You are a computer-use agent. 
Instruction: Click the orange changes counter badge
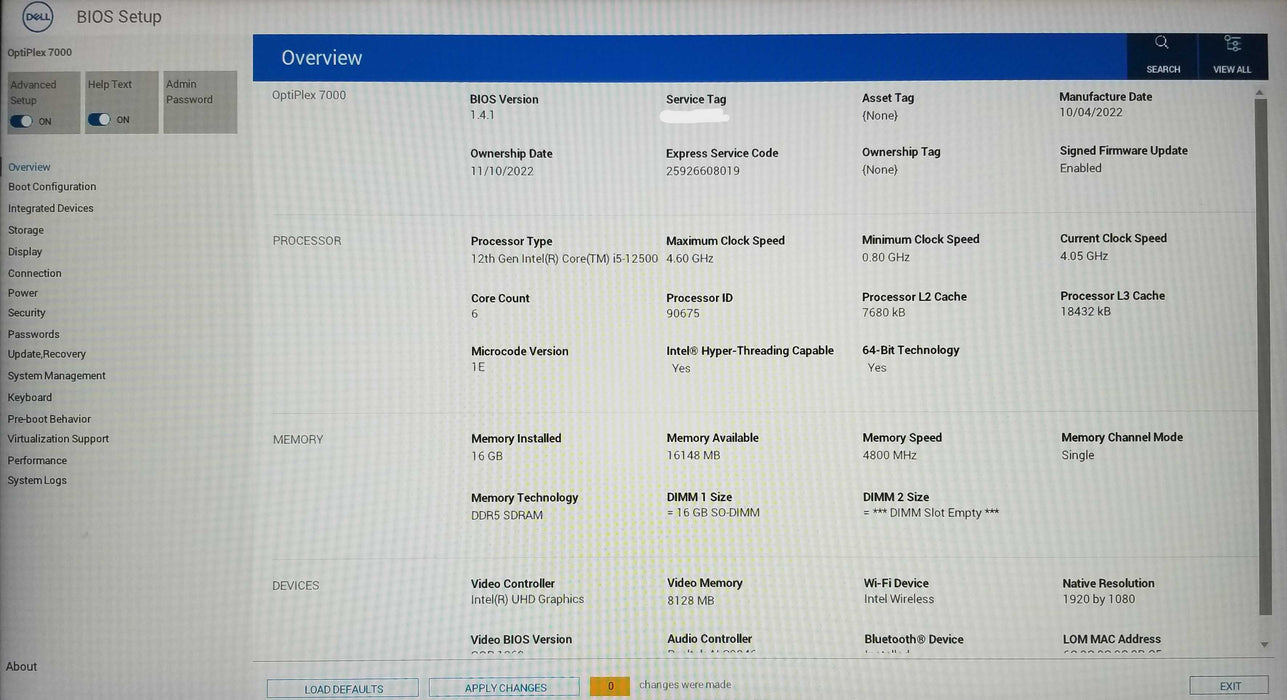pyautogui.click(x=610, y=686)
